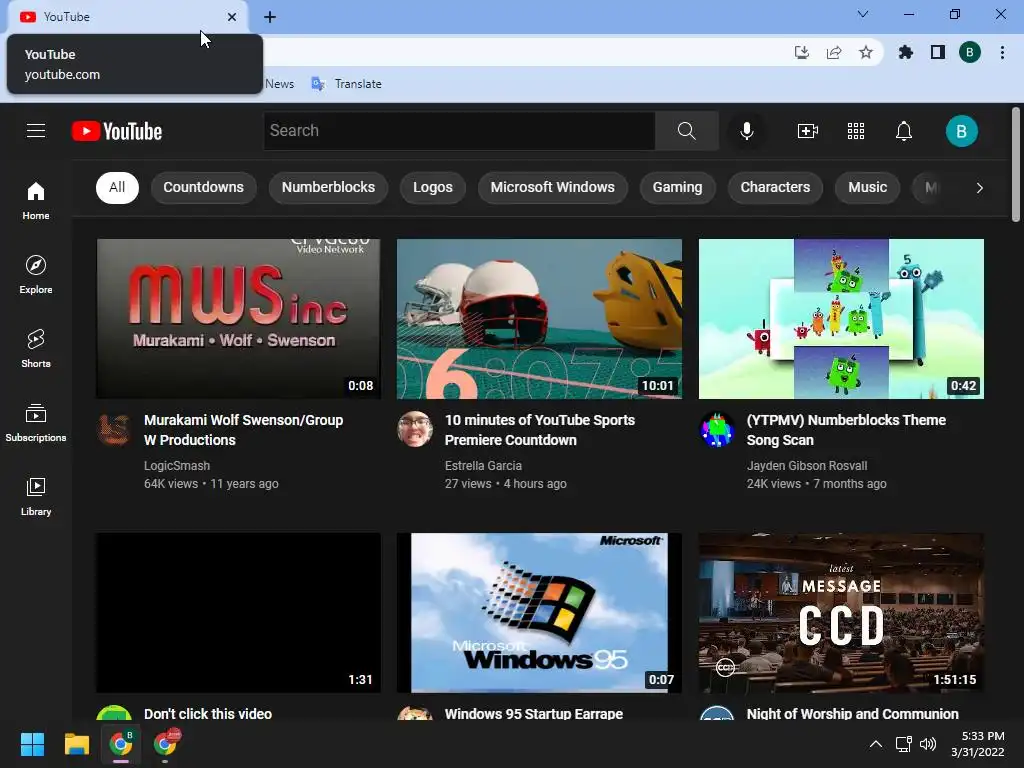Select the Microsoft Windows filter chip
The image size is (1024, 768).
[x=552, y=187]
